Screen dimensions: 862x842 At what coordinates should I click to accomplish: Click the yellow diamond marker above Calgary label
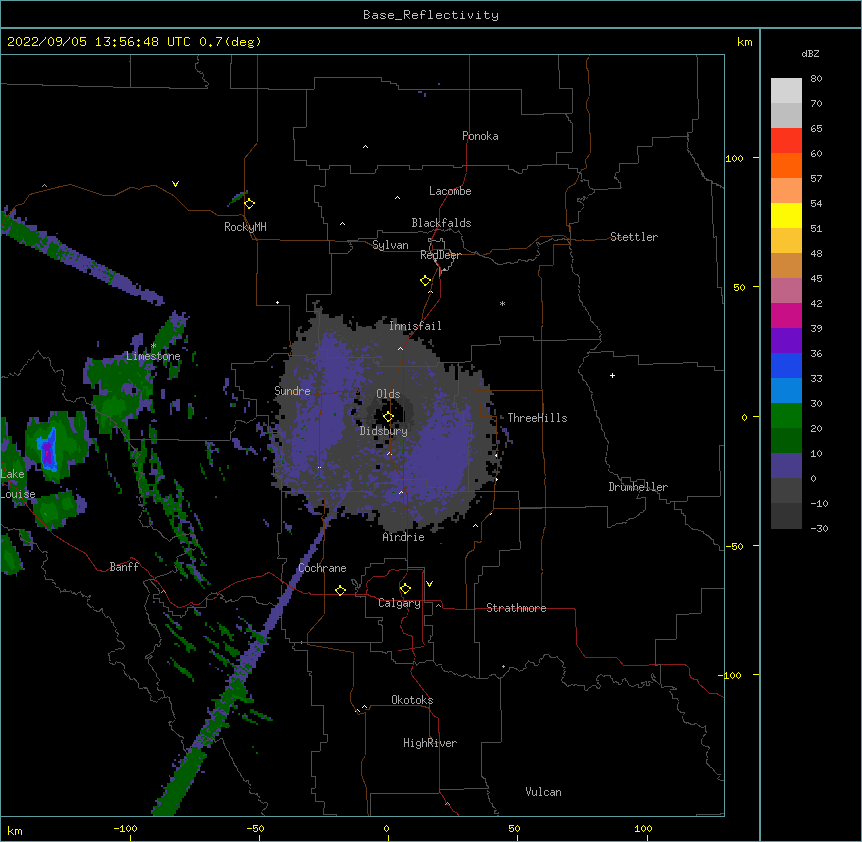[x=406, y=589]
